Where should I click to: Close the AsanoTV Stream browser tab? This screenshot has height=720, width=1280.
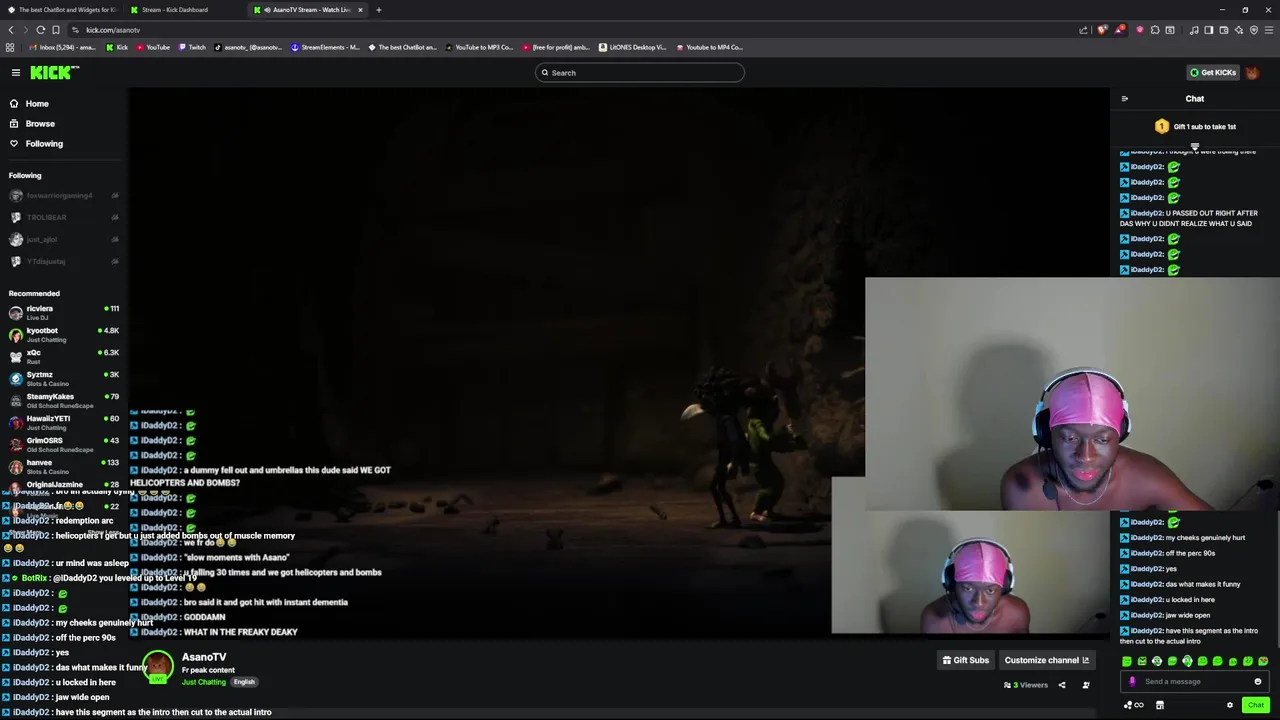(x=361, y=10)
